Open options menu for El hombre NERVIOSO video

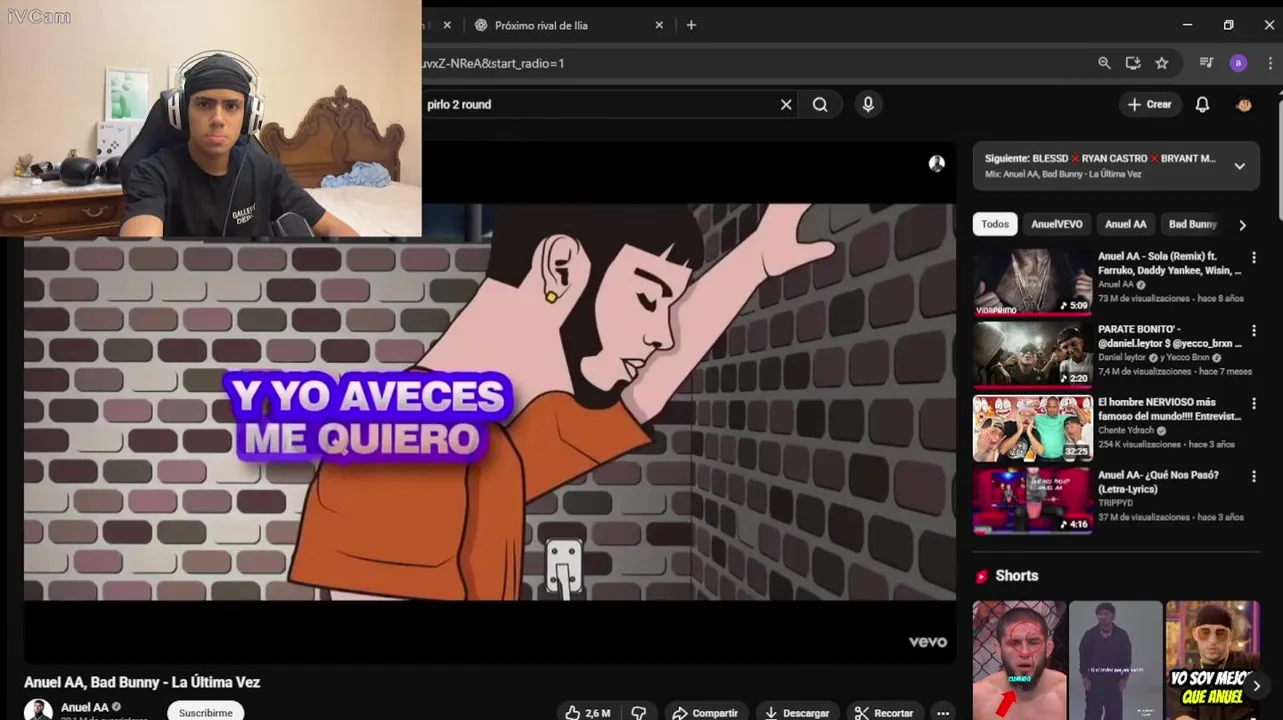(1253, 404)
